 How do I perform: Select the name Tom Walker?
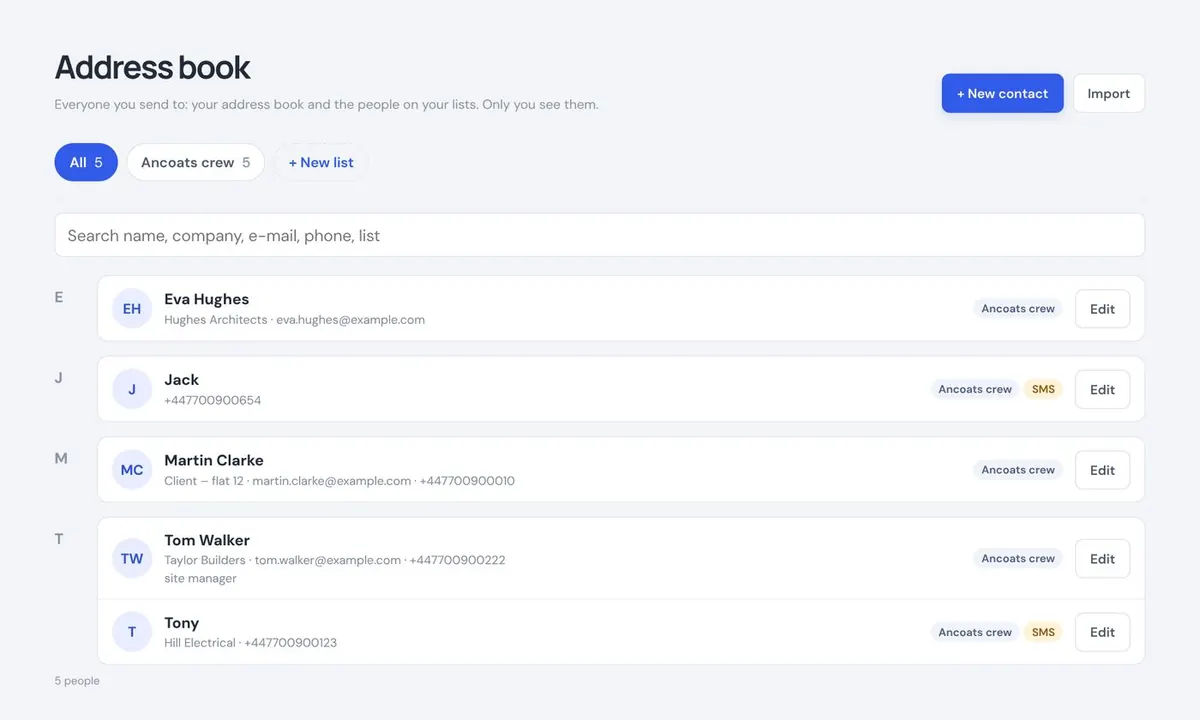point(207,540)
